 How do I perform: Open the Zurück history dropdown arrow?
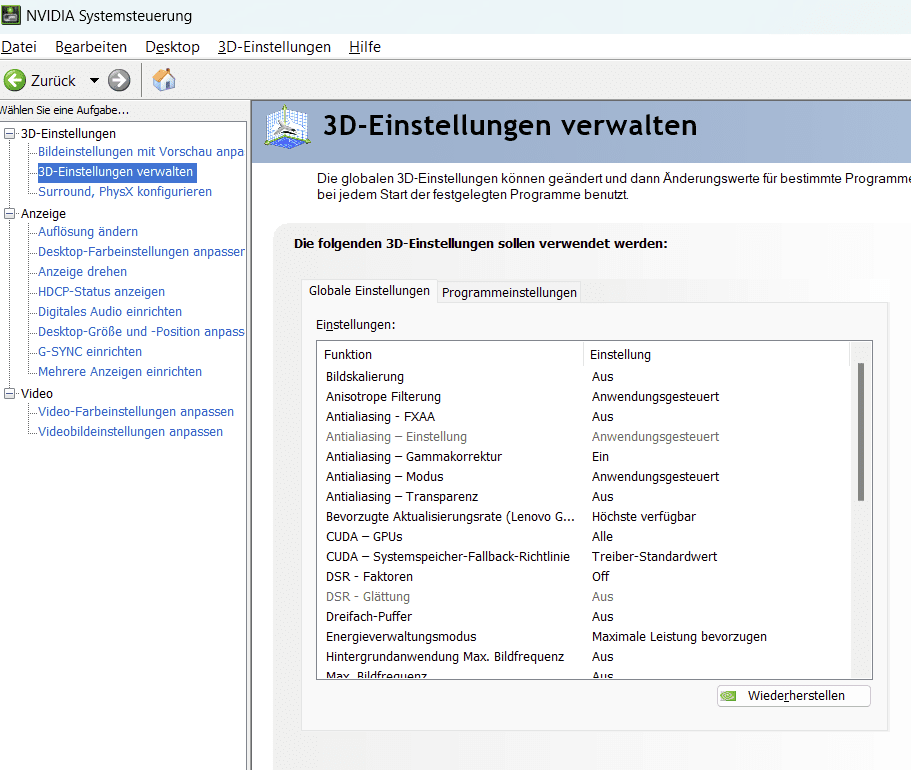coord(94,80)
